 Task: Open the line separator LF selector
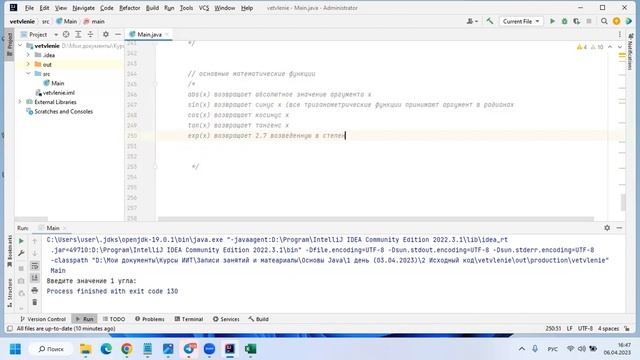click(569, 329)
